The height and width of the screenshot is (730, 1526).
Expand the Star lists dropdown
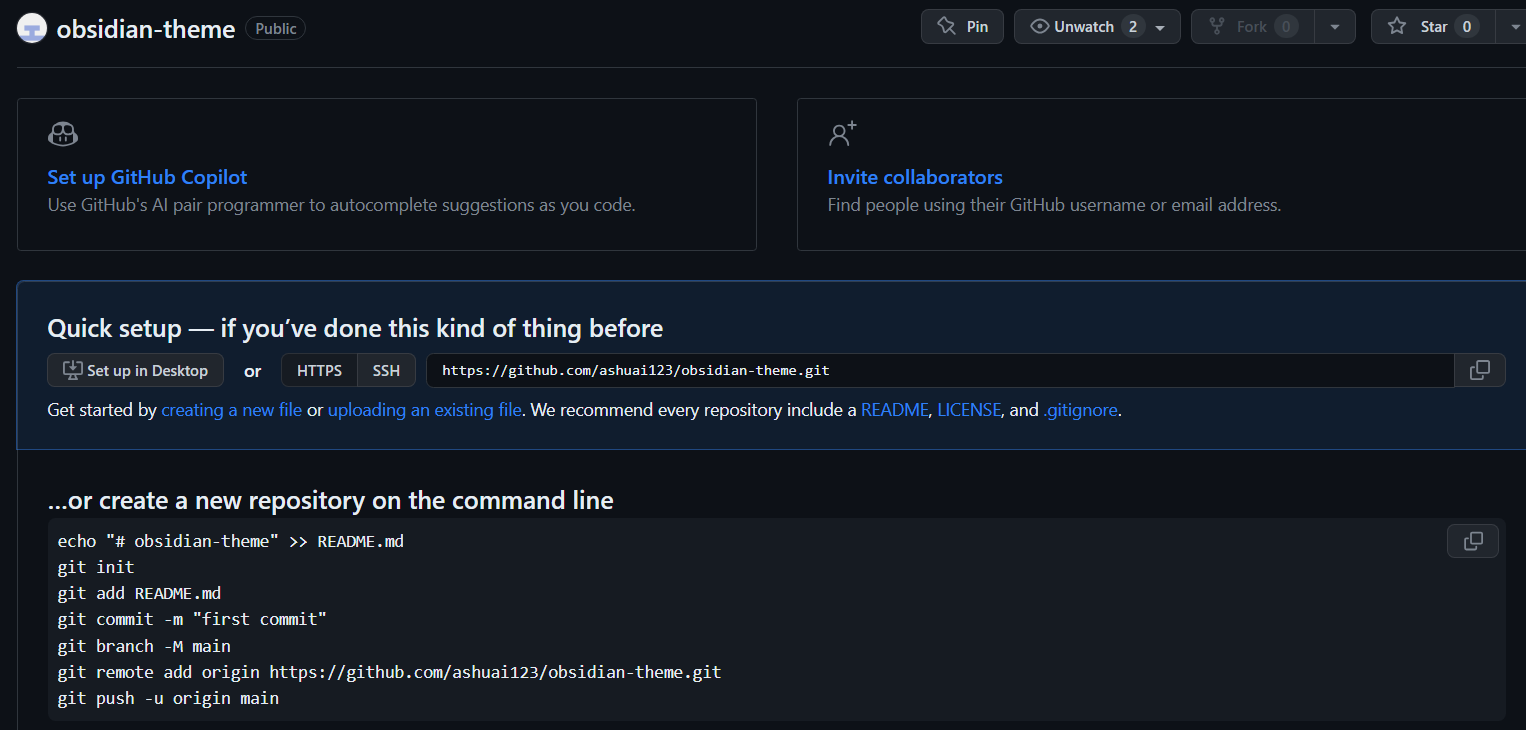(x=1510, y=28)
